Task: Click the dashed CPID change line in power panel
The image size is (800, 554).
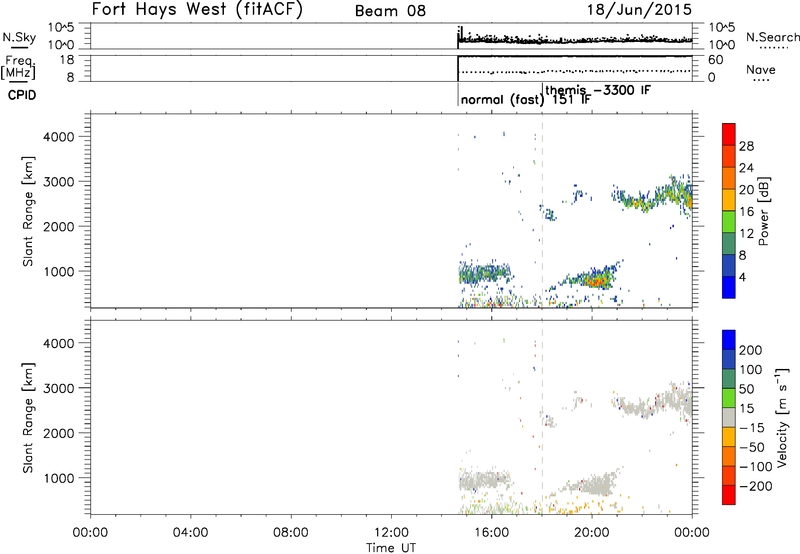Action: coord(542,210)
